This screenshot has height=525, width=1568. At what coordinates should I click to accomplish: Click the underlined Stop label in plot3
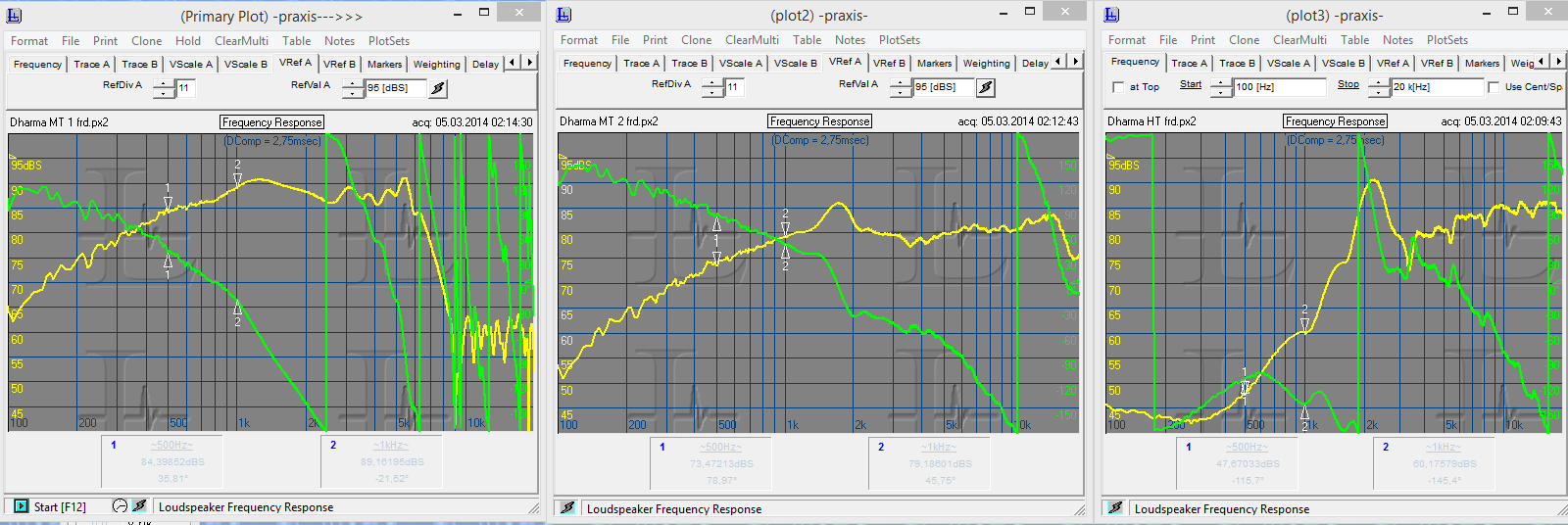click(x=1348, y=85)
